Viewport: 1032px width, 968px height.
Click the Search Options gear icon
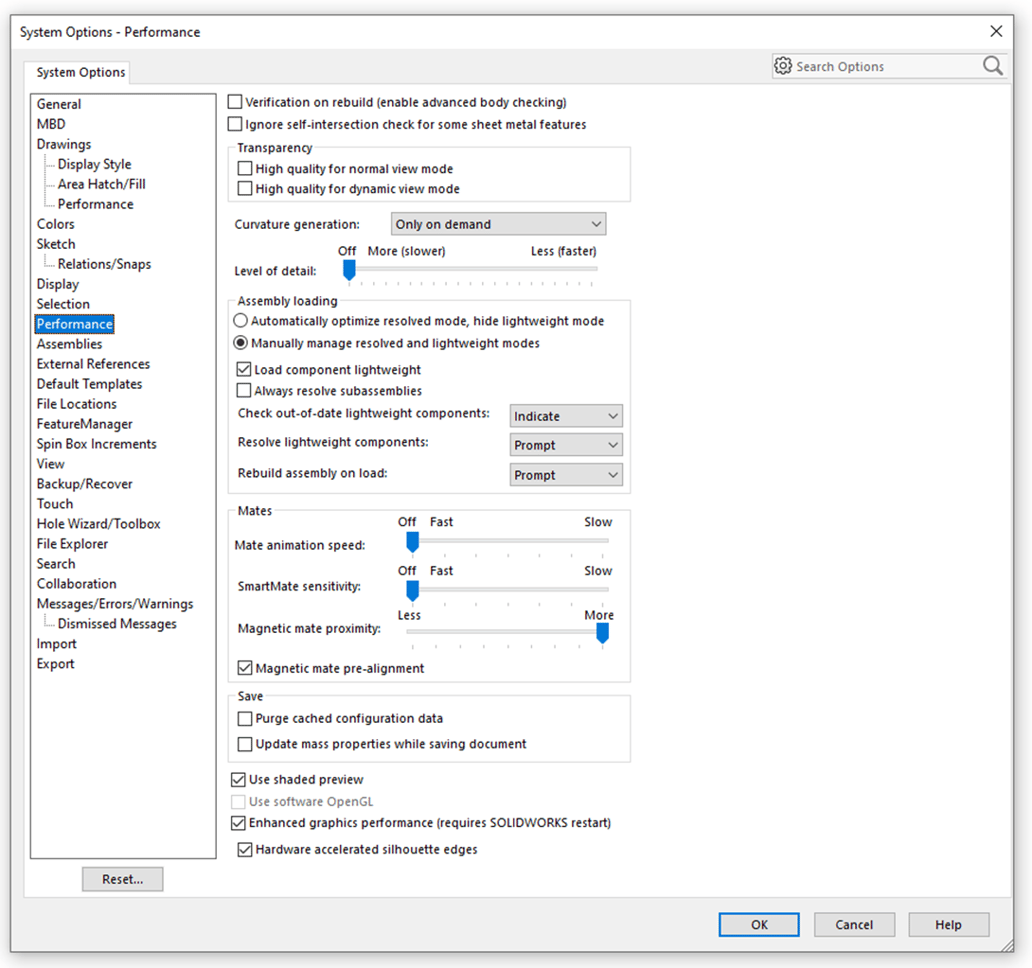tap(784, 65)
